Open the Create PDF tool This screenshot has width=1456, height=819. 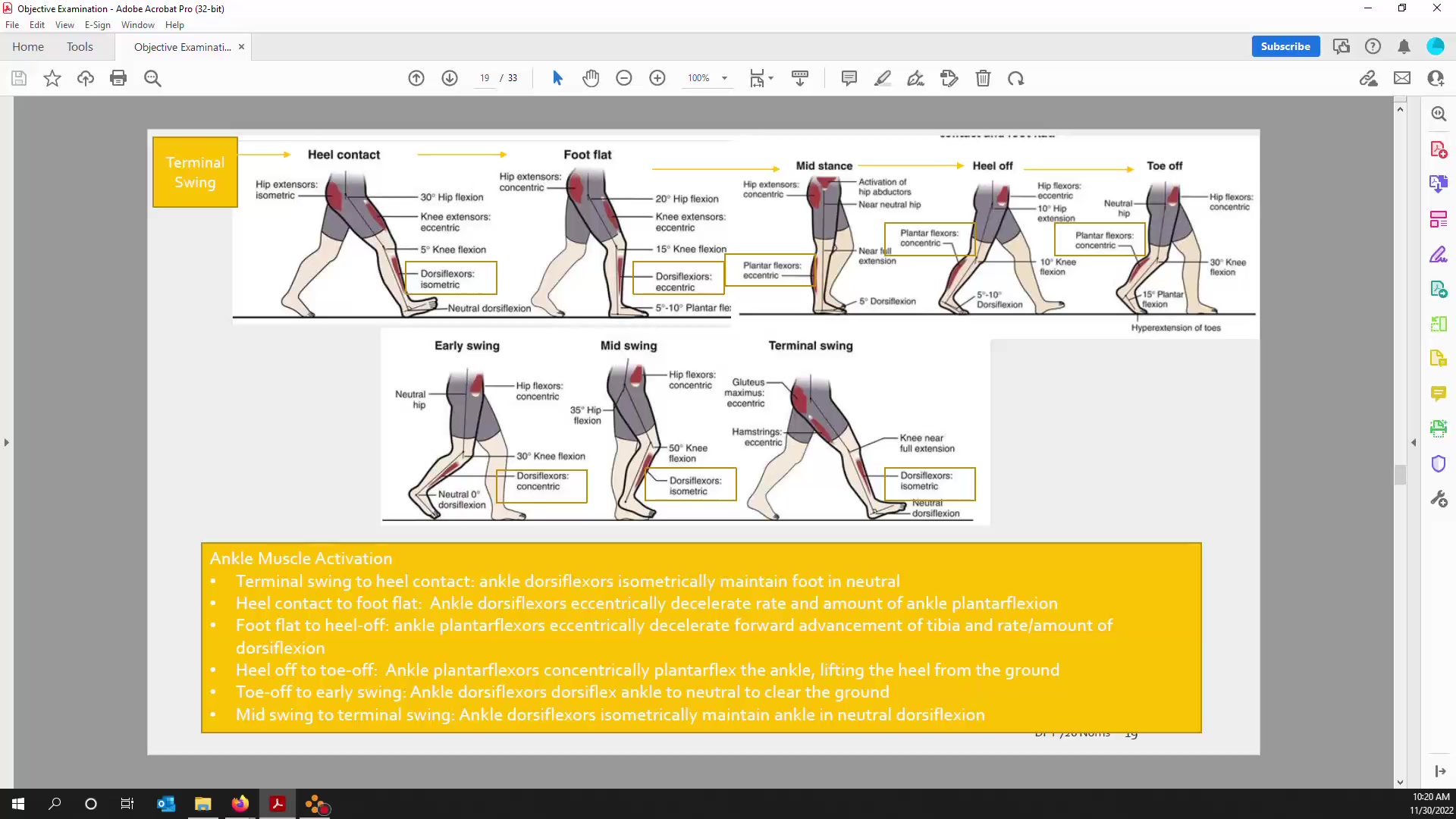click(1439, 149)
